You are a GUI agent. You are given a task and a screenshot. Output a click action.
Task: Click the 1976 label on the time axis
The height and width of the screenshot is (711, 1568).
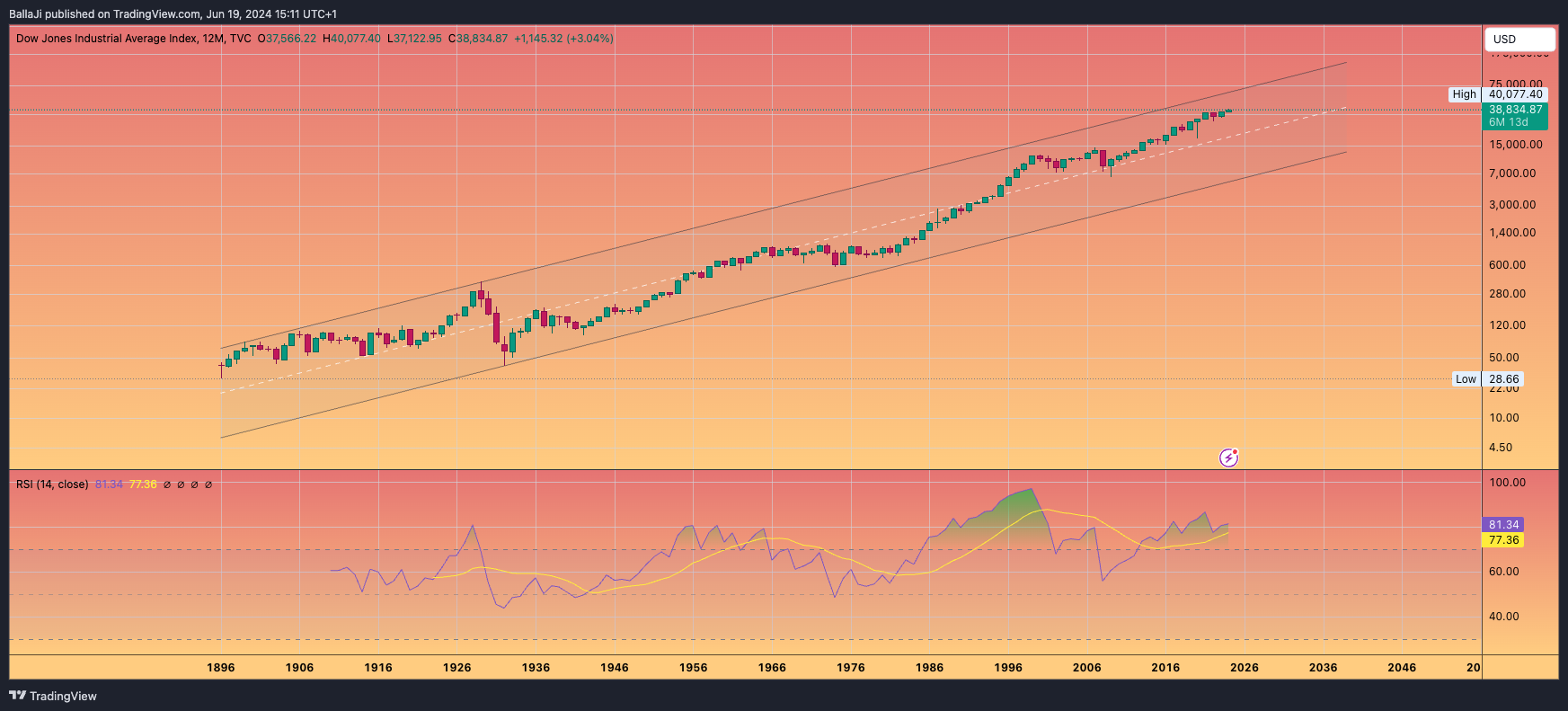(x=851, y=668)
